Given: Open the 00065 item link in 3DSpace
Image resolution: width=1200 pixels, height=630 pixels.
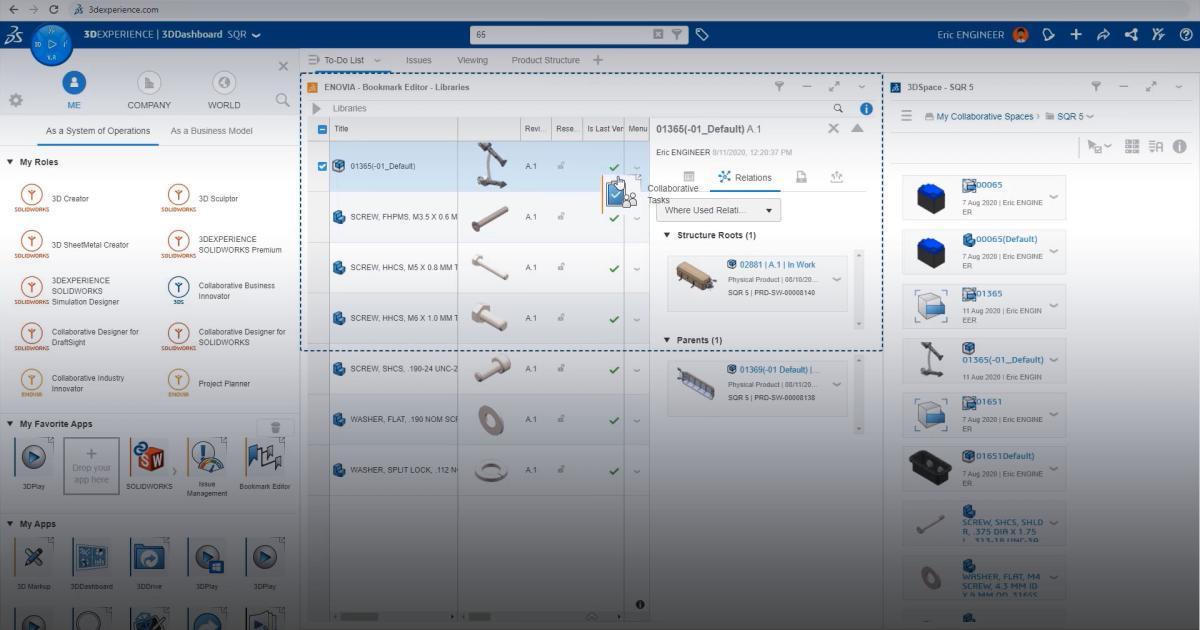Looking at the screenshot, I should pyautogui.click(x=989, y=185).
